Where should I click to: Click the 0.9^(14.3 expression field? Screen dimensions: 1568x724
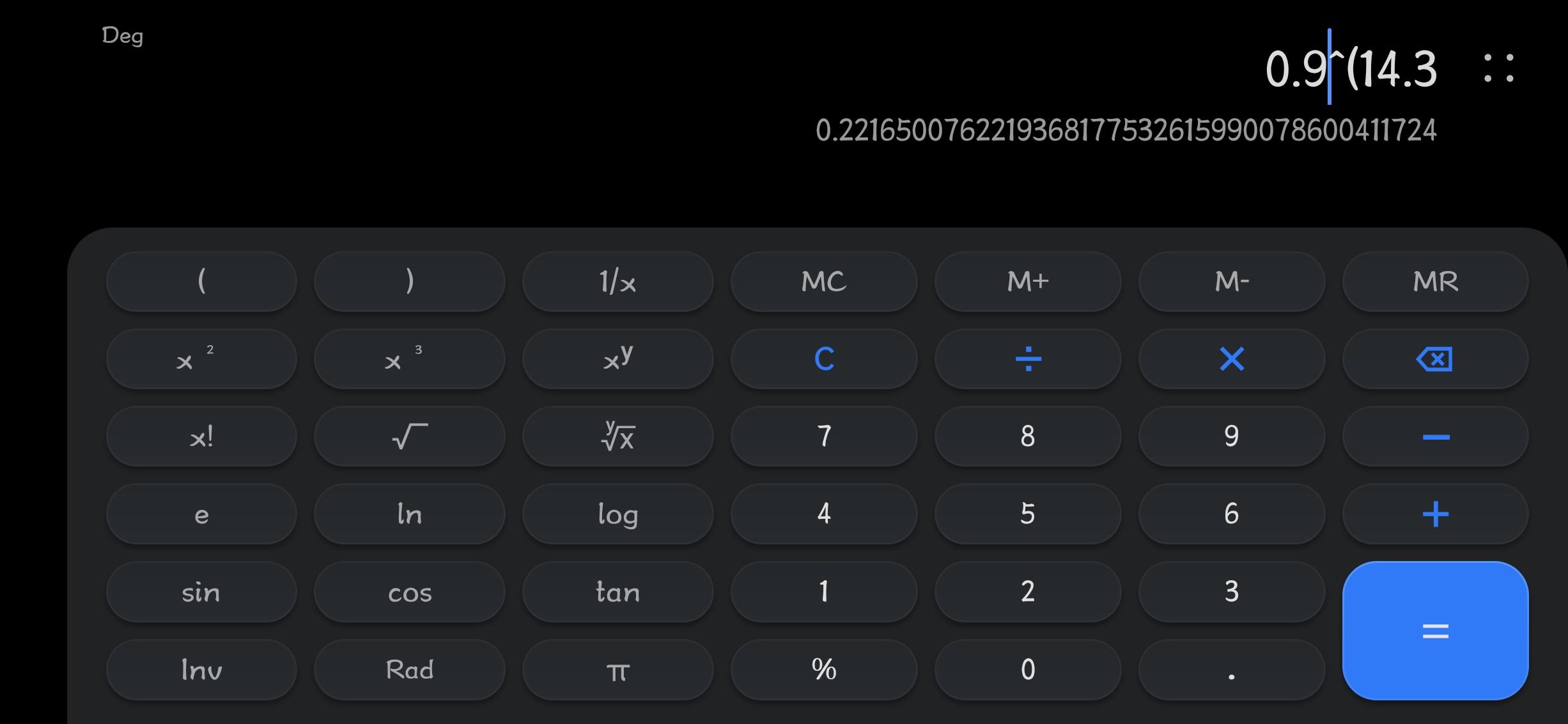click(1350, 68)
